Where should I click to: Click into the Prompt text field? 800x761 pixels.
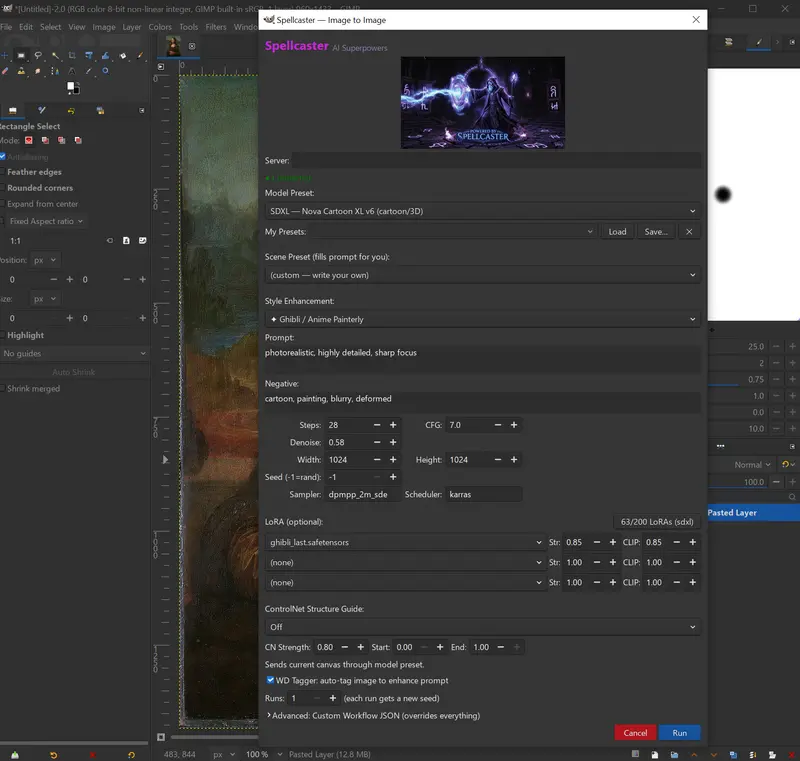tap(482, 358)
